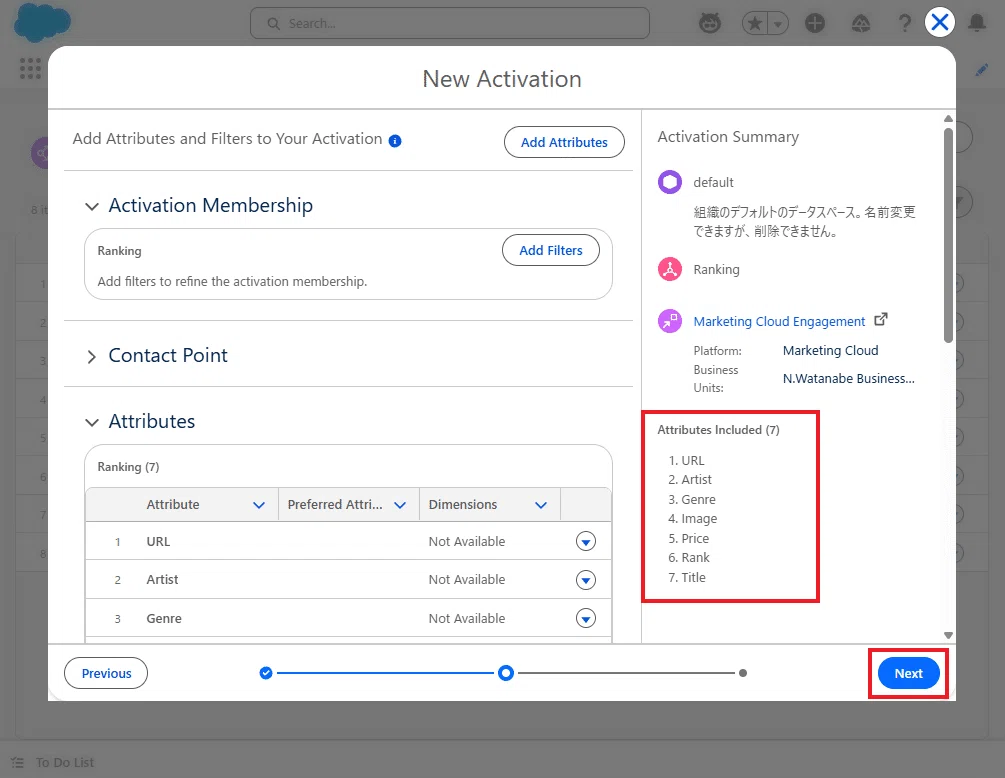Open the Help question mark icon
Viewport: 1005px width, 778px height.
click(904, 24)
